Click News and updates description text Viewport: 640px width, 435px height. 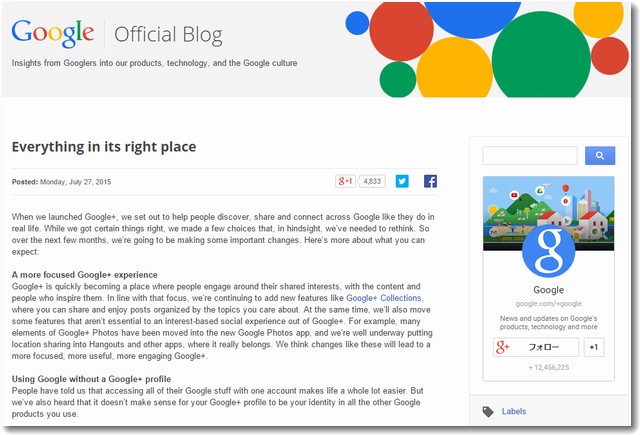549,322
